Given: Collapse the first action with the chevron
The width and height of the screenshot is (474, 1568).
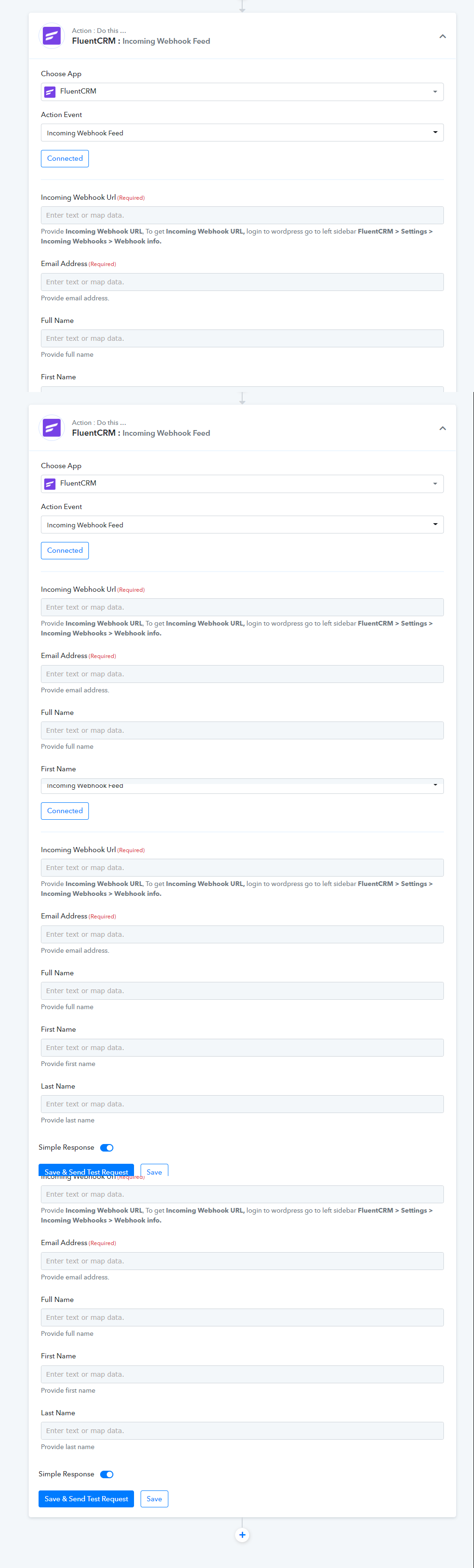Looking at the screenshot, I should (x=443, y=37).
